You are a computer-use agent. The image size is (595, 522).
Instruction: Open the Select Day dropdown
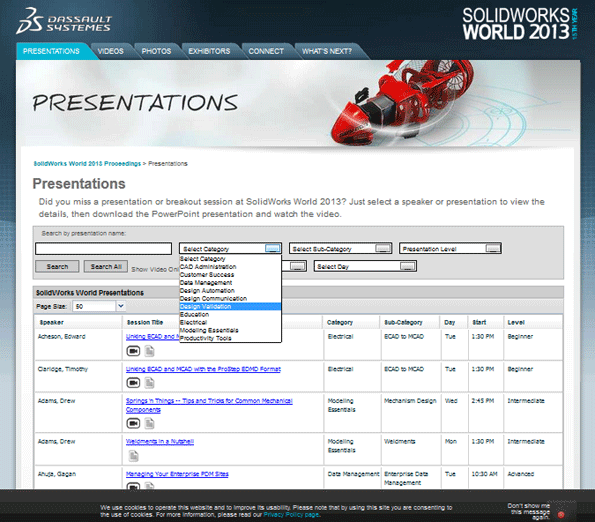coord(365,266)
